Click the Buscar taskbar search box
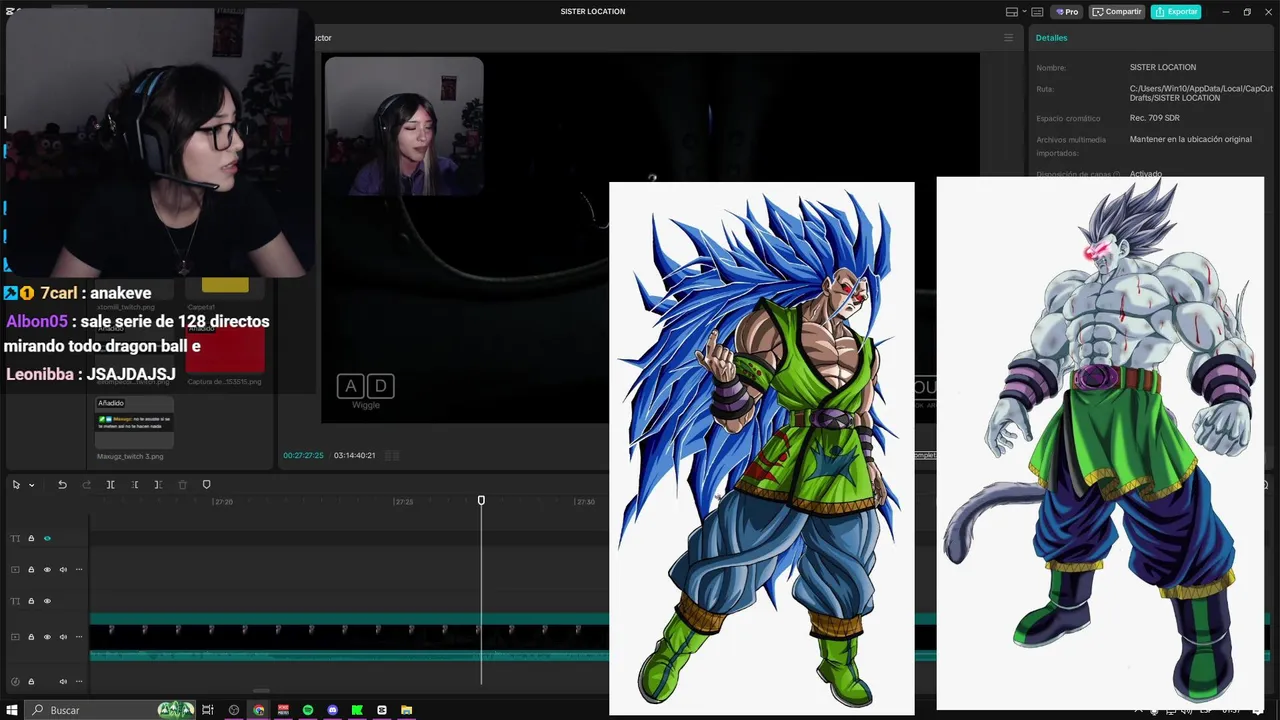 tap(110, 710)
